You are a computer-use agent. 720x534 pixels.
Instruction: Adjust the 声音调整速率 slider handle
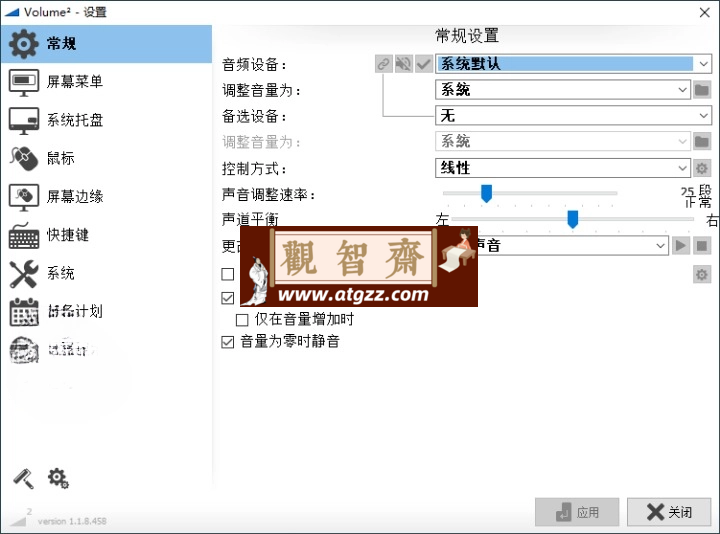coord(486,193)
